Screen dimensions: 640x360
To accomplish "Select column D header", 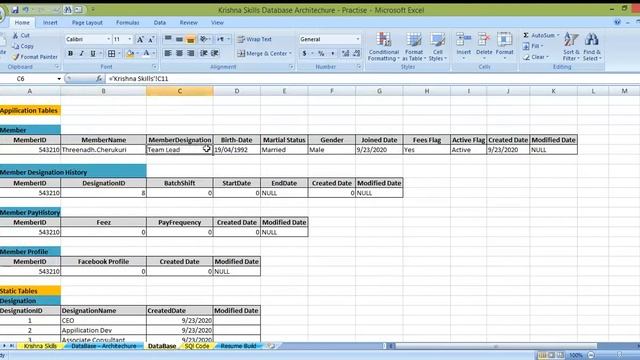I will pyautogui.click(x=237, y=91).
